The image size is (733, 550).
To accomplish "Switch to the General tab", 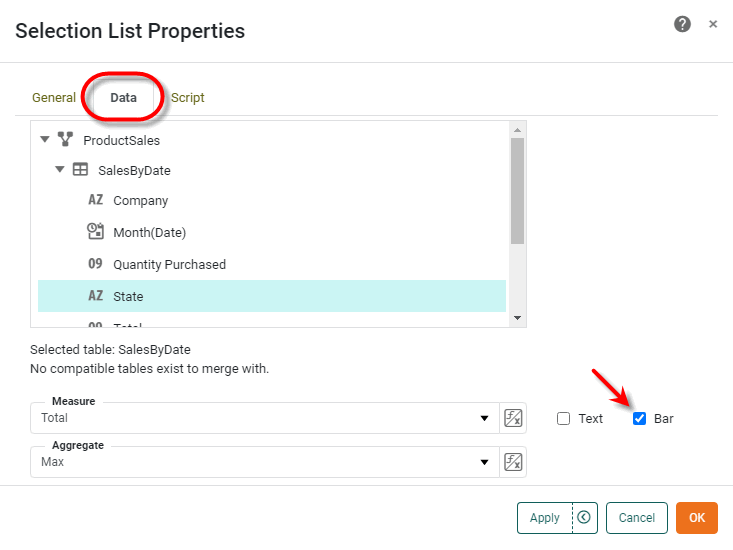I will [x=54, y=98].
